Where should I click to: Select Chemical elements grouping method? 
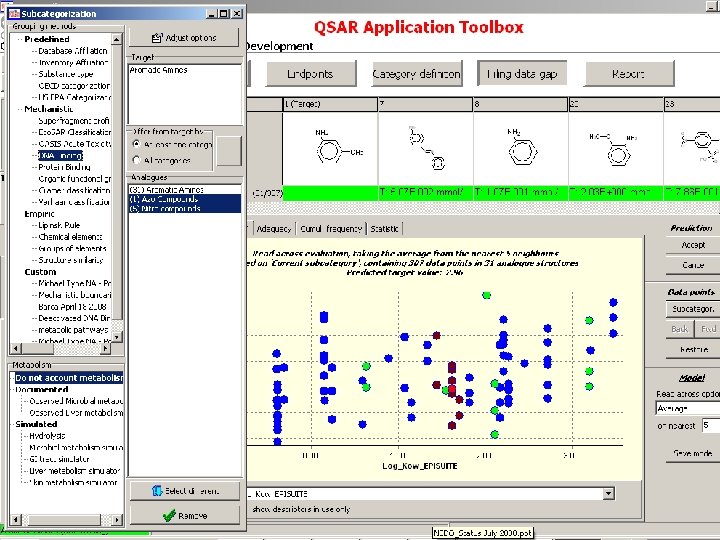(70, 236)
